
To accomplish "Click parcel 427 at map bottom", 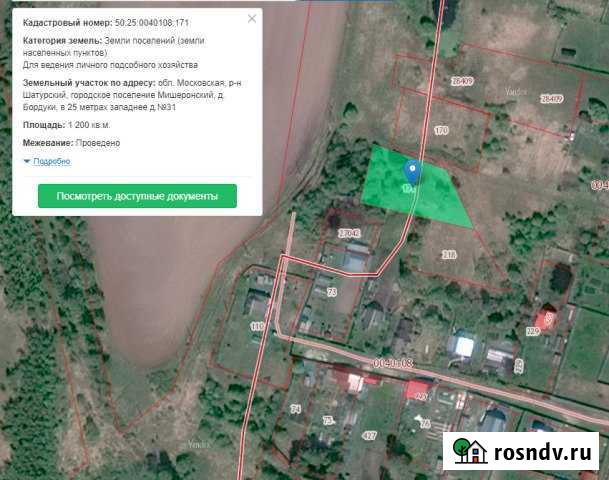I will [x=370, y=436].
